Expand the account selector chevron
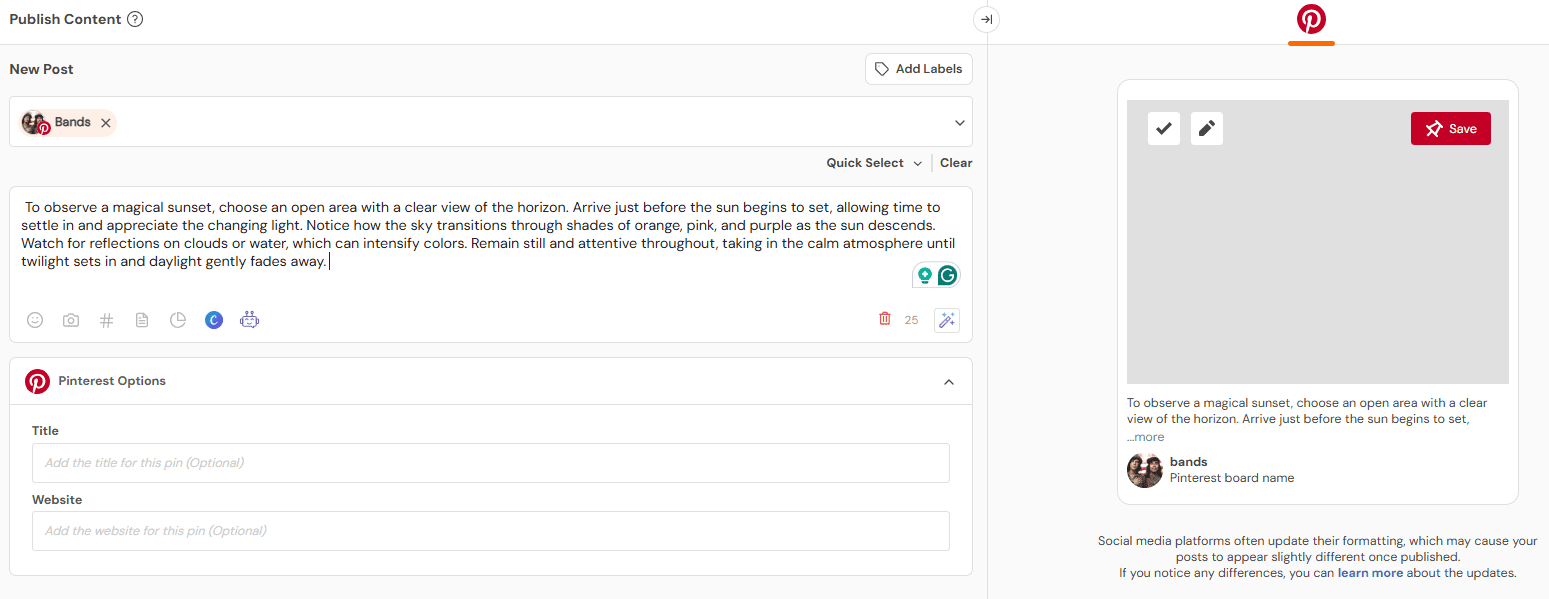The width and height of the screenshot is (1549, 599). click(x=959, y=121)
